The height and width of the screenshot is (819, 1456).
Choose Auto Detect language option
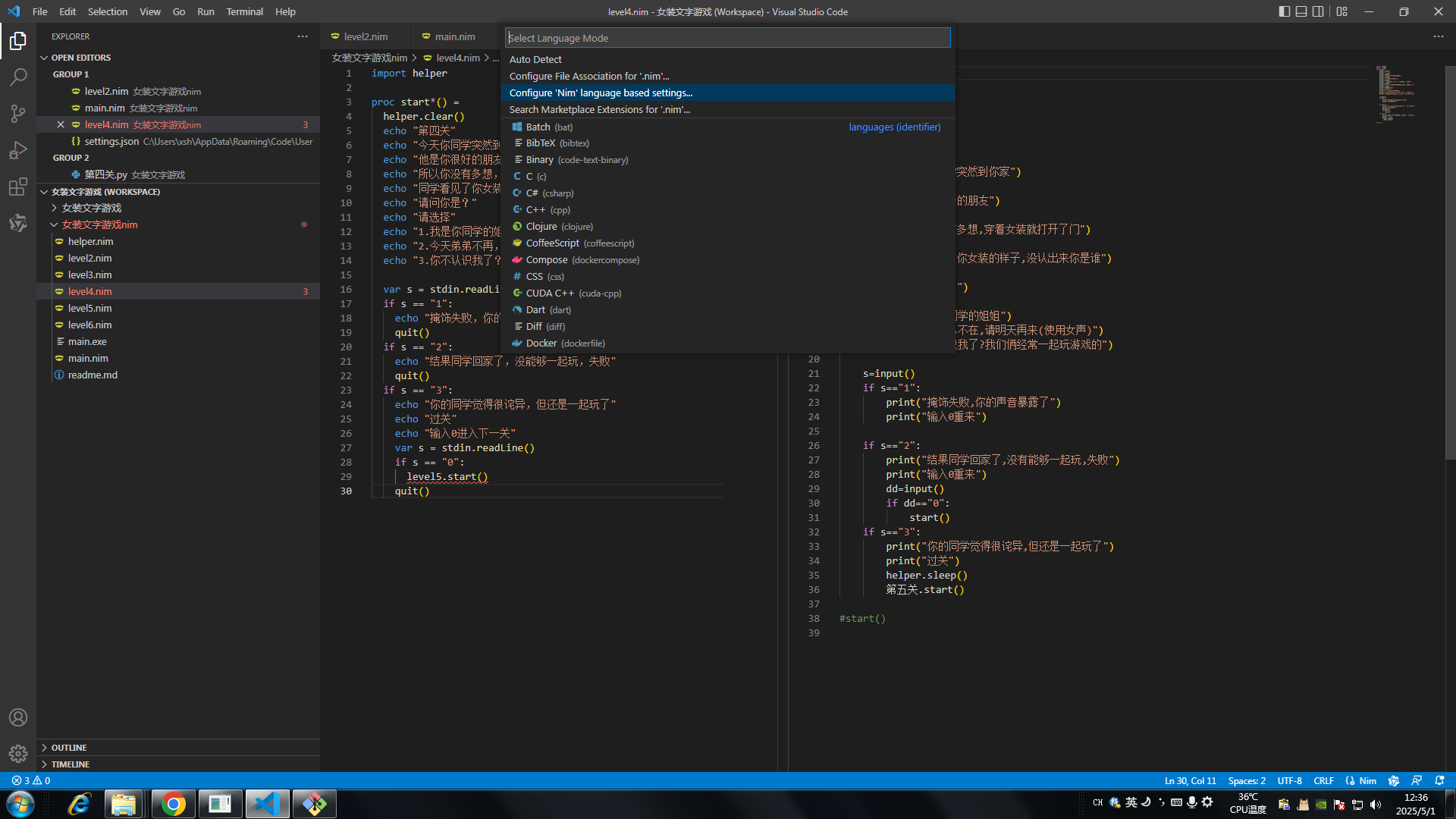(x=535, y=59)
